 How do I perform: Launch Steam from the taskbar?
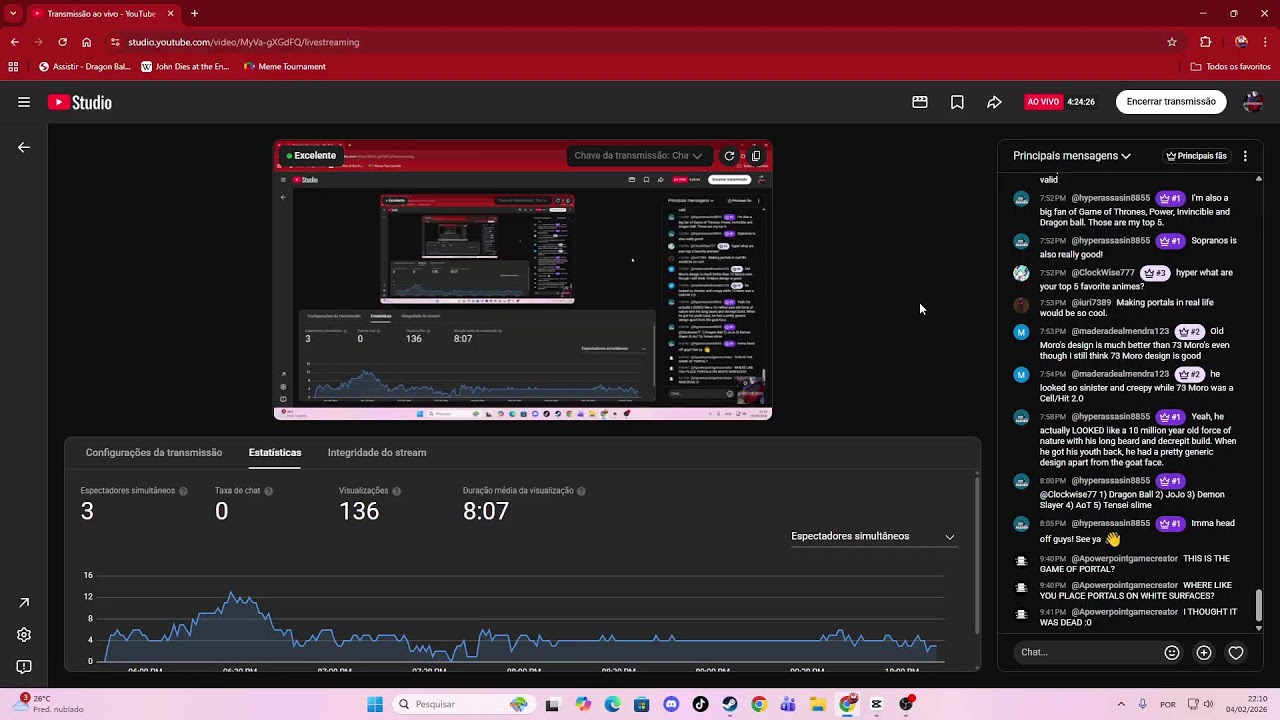point(730,704)
